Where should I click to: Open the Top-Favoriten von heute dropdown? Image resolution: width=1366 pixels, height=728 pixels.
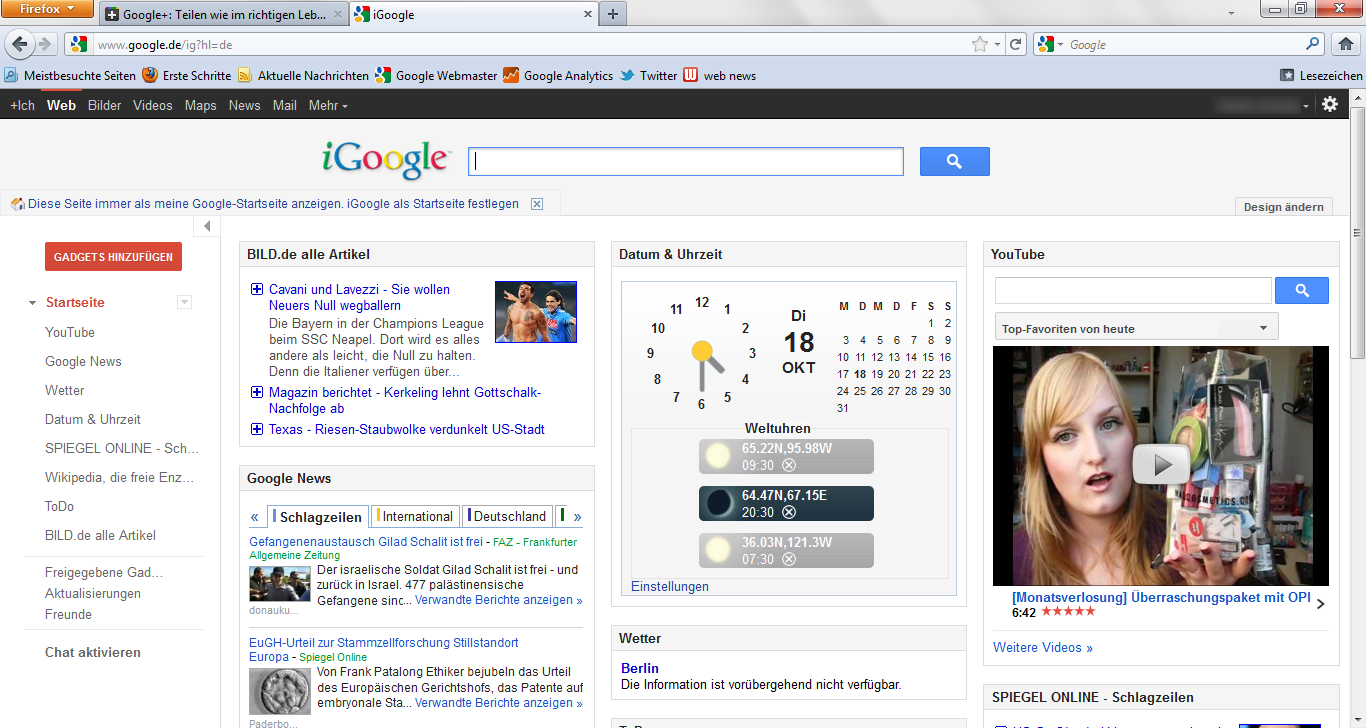(x=1136, y=328)
